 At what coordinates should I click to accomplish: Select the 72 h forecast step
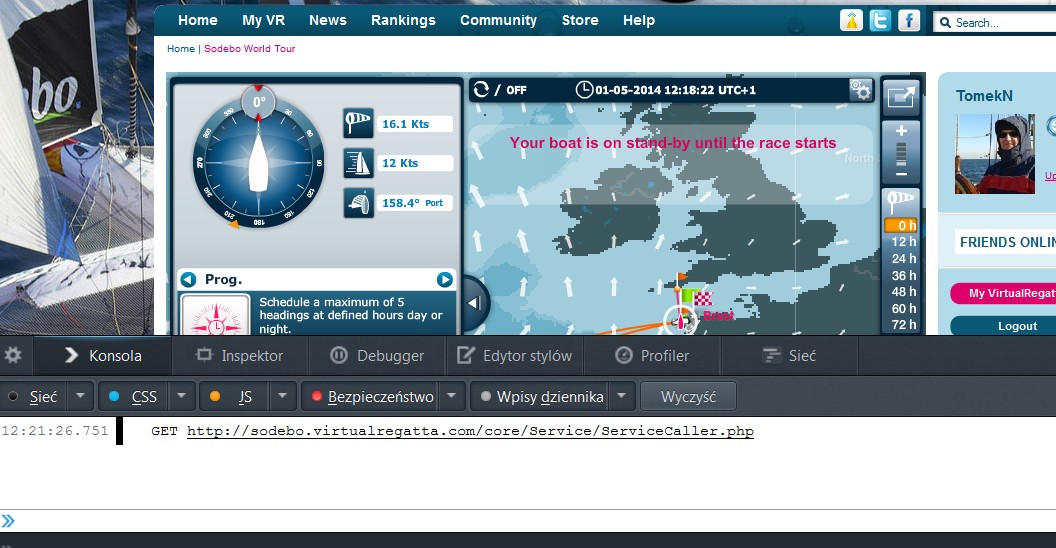[x=903, y=324]
